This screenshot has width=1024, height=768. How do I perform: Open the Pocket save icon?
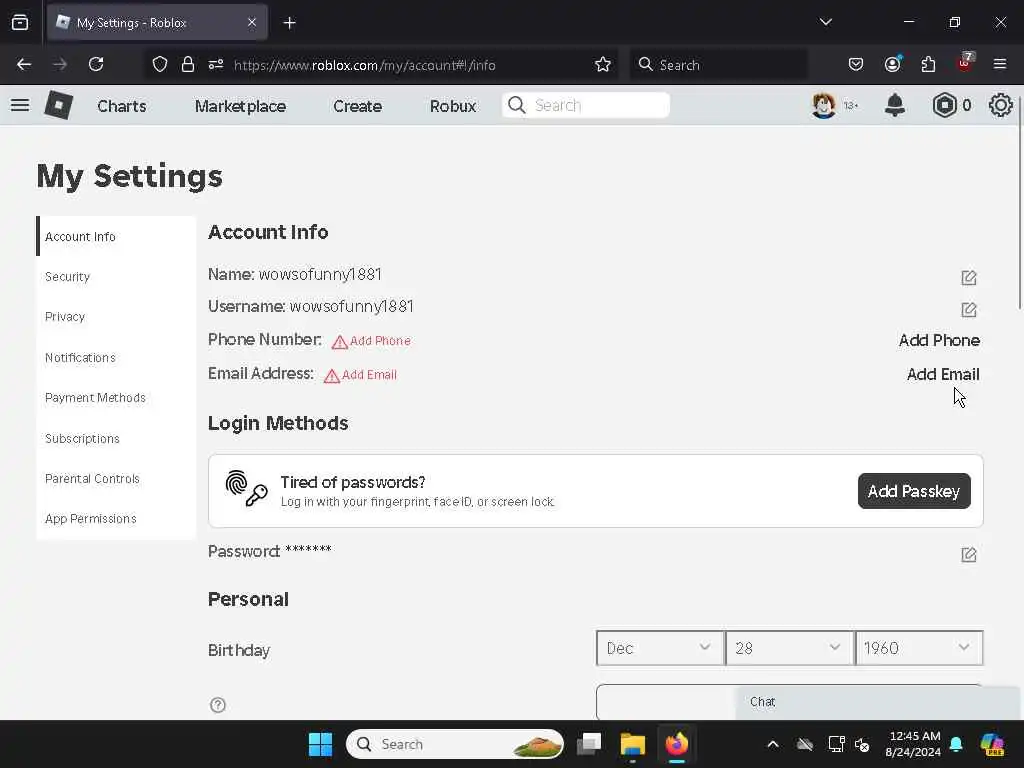(x=856, y=64)
